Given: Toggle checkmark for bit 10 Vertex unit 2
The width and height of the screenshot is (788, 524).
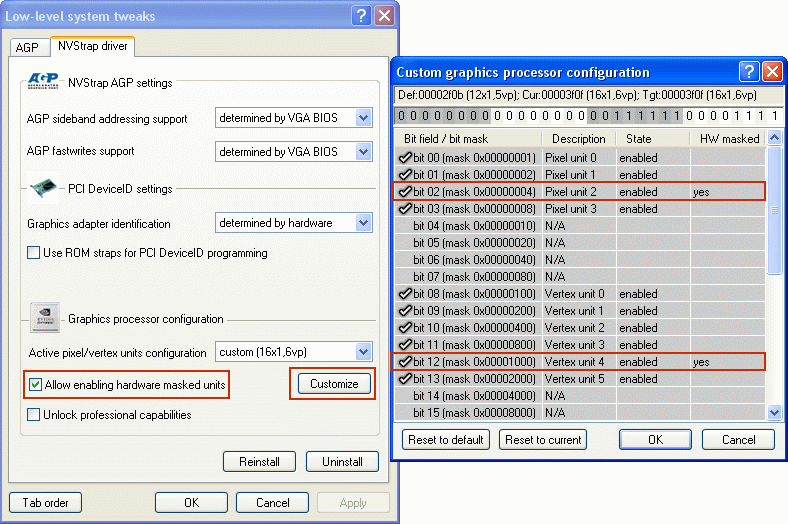Looking at the screenshot, I should (x=405, y=328).
